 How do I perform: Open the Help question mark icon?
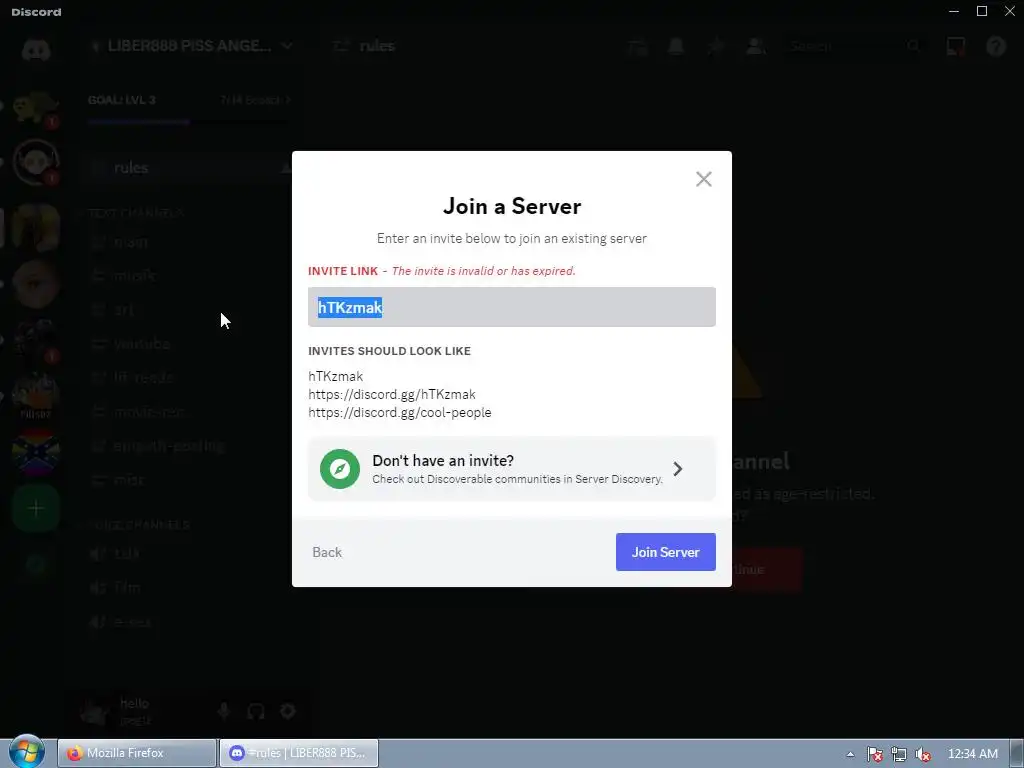995,46
